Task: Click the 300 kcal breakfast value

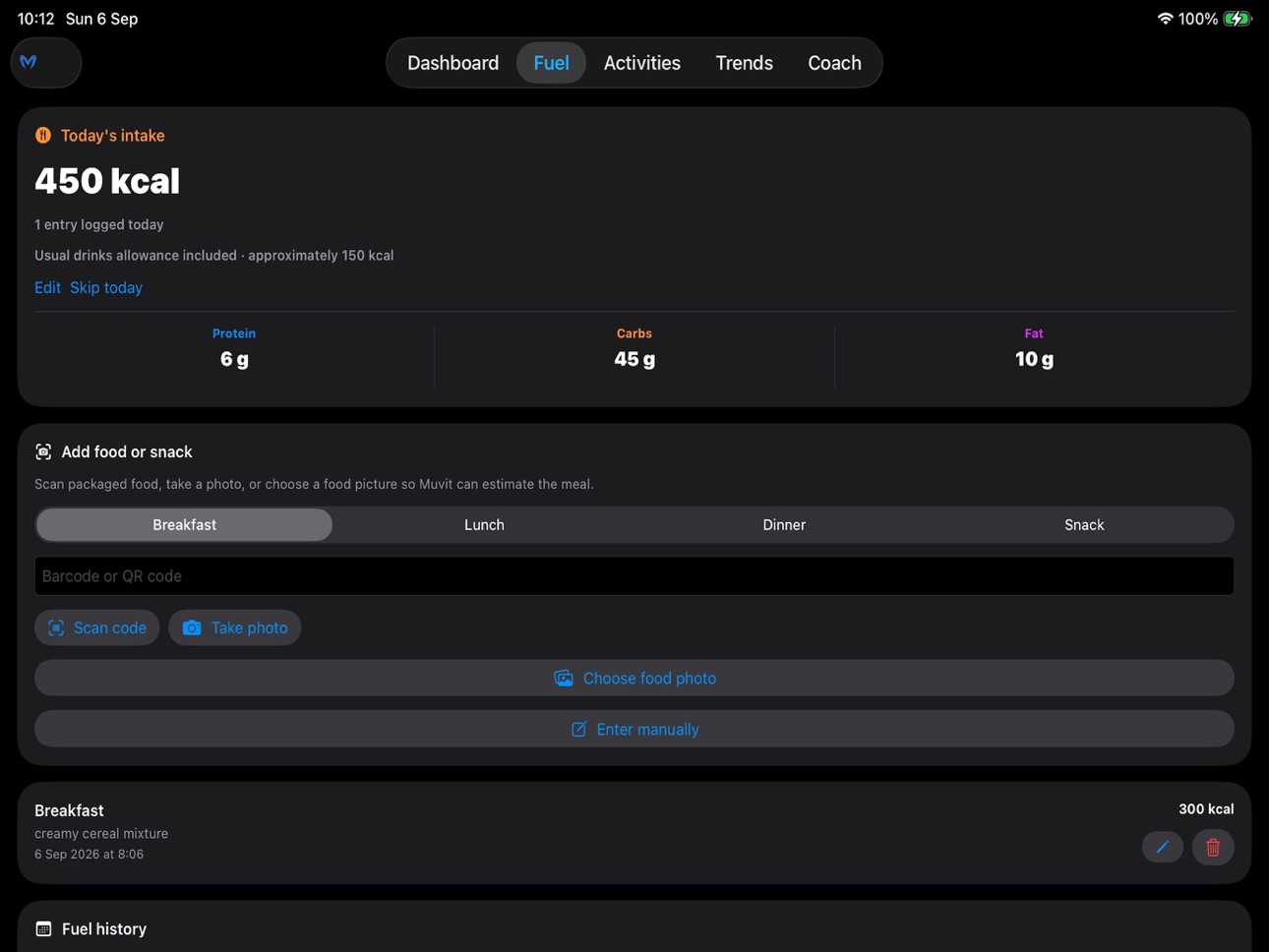Action: pos(1206,809)
